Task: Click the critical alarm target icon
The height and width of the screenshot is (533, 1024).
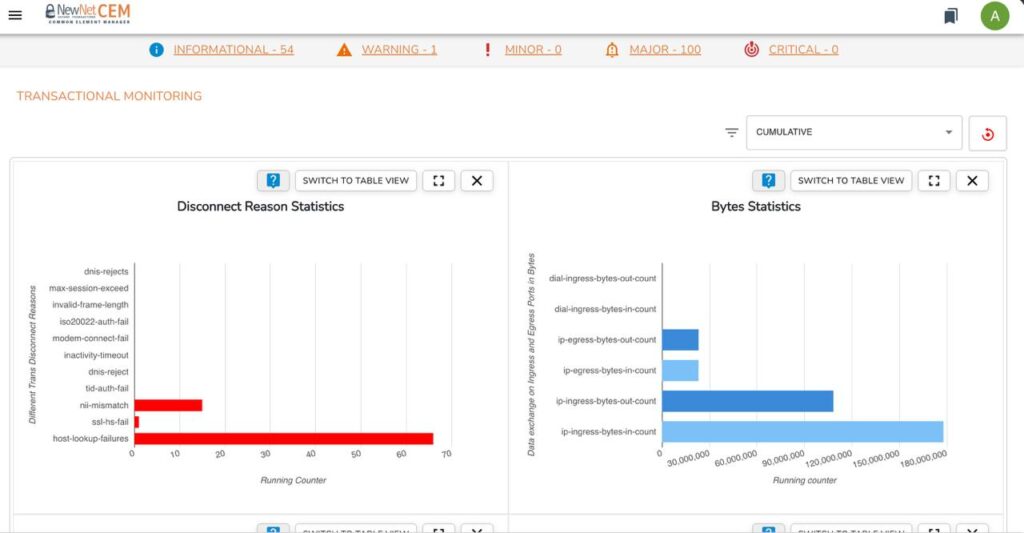Action: (x=752, y=50)
